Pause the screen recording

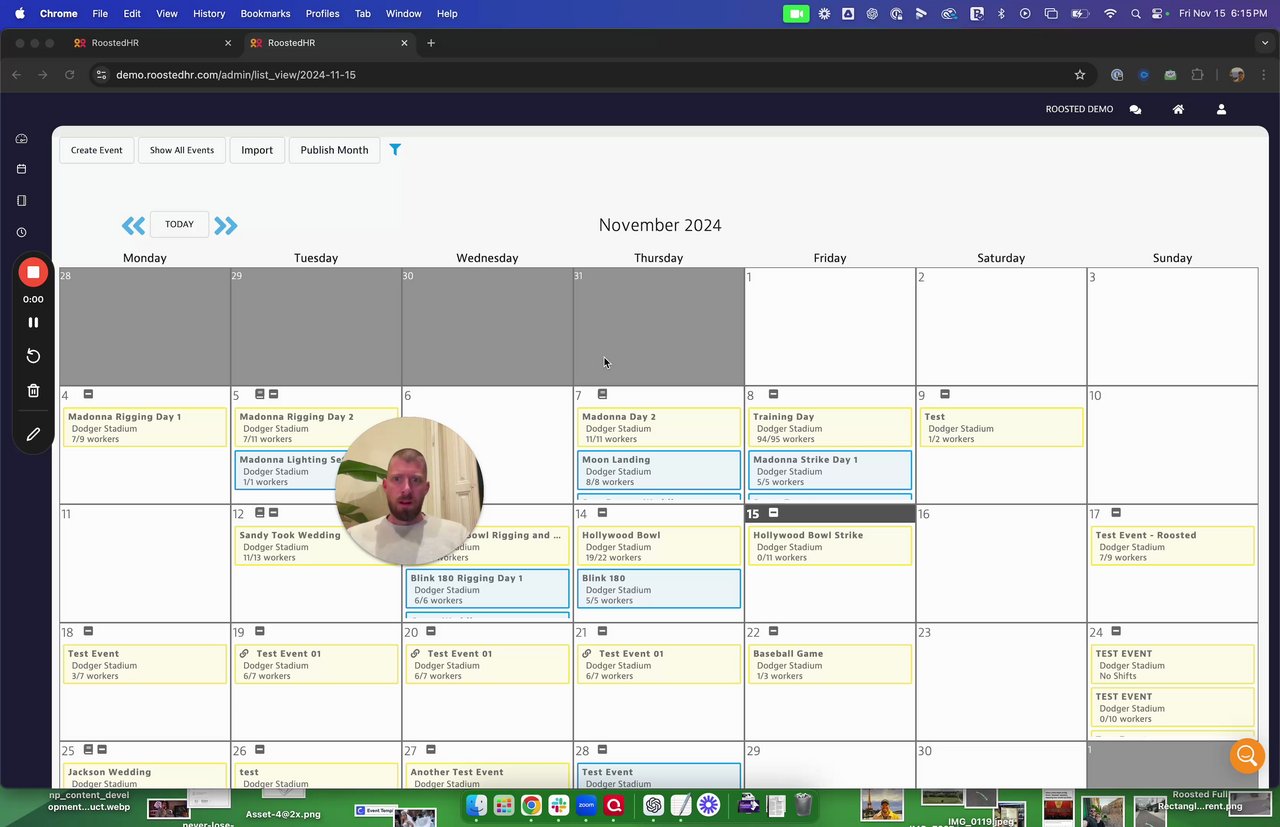[x=33, y=322]
